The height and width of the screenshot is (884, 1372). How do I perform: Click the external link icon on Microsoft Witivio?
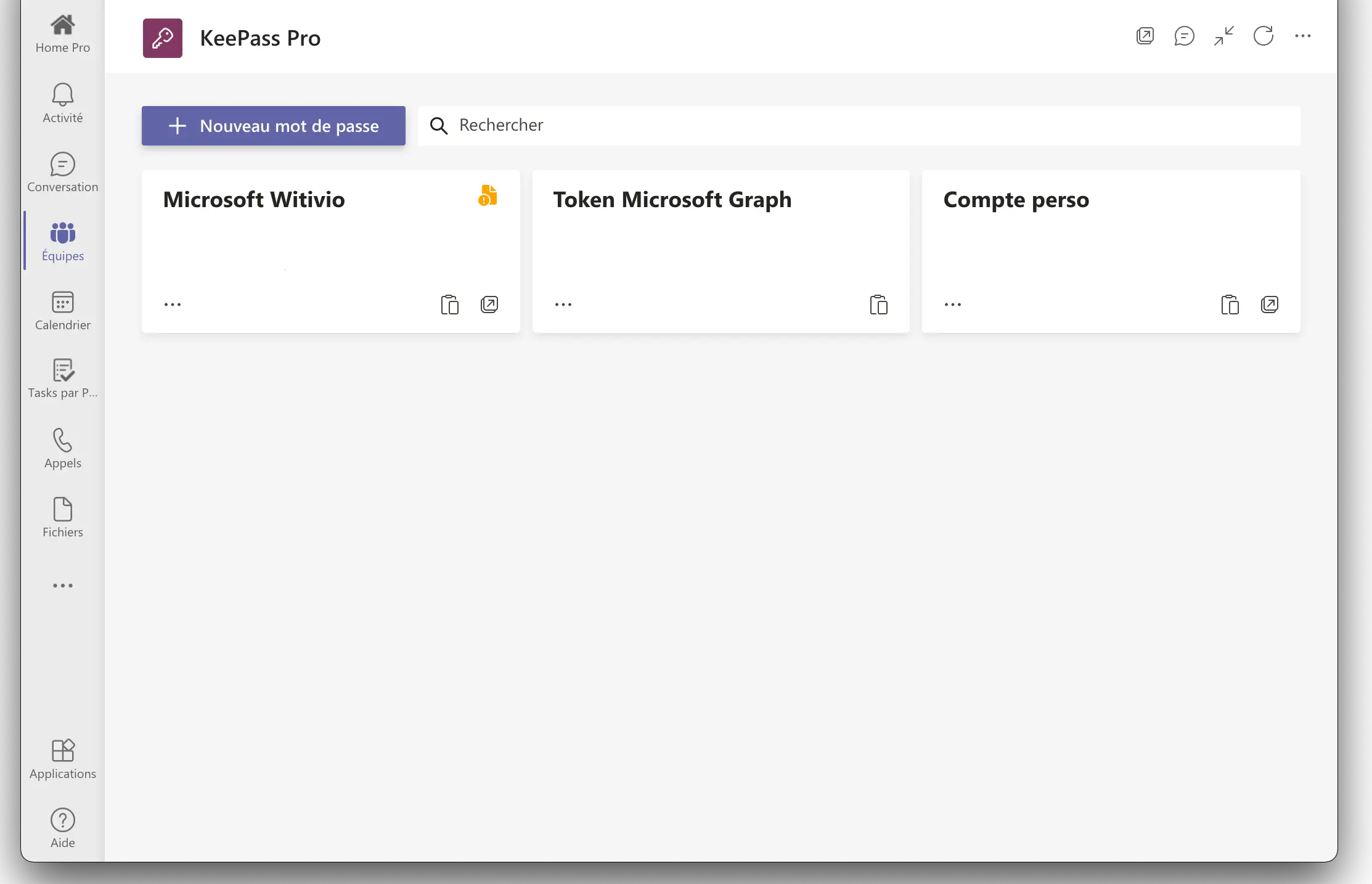(489, 304)
